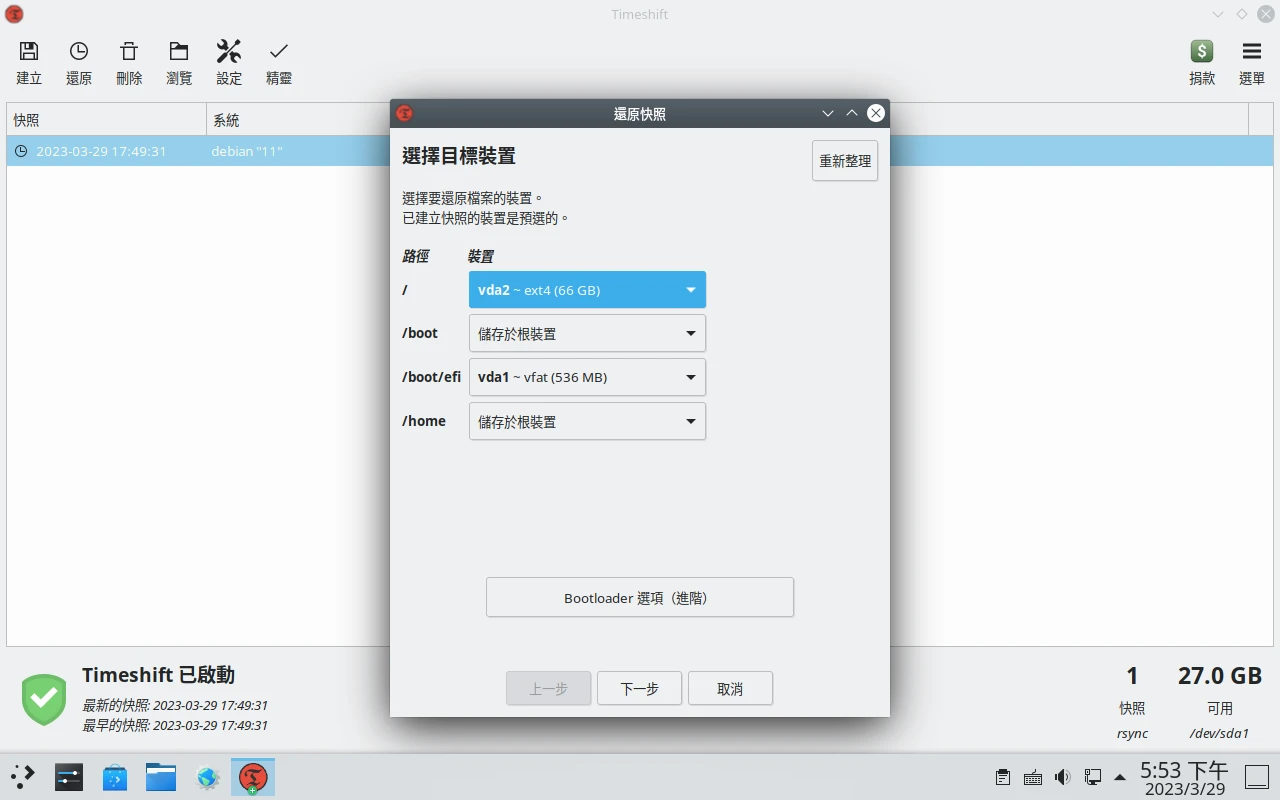Expand the /boot/efi vda1 dropdown
The height and width of the screenshot is (800, 1280).
click(x=587, y=377)
